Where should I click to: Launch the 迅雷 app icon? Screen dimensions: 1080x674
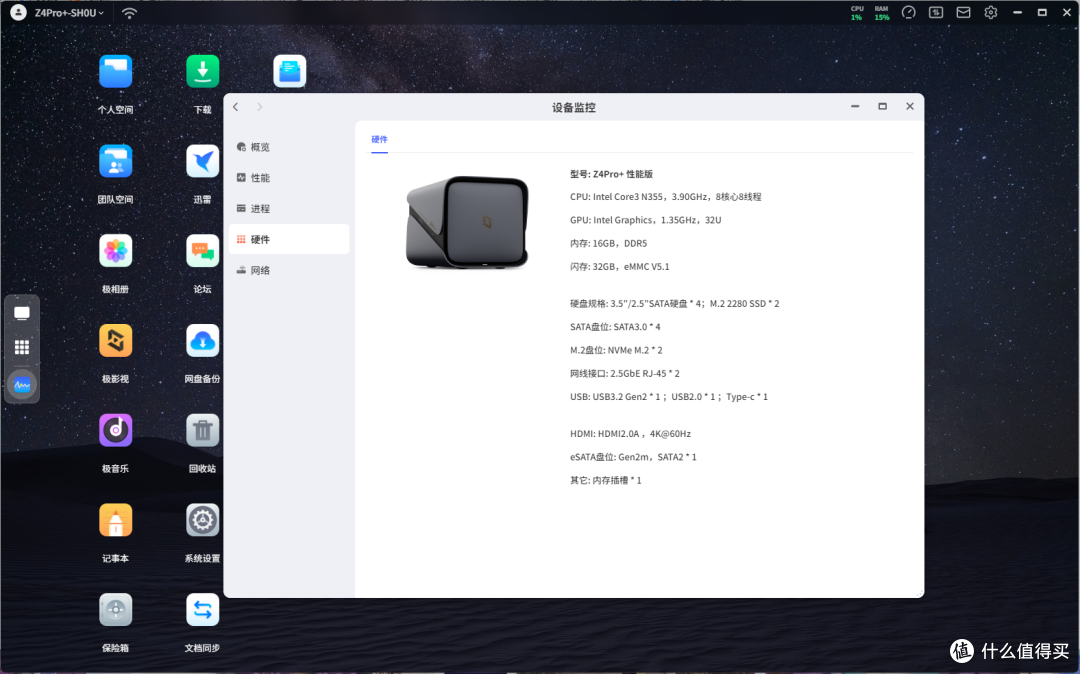tap(202, 161)
